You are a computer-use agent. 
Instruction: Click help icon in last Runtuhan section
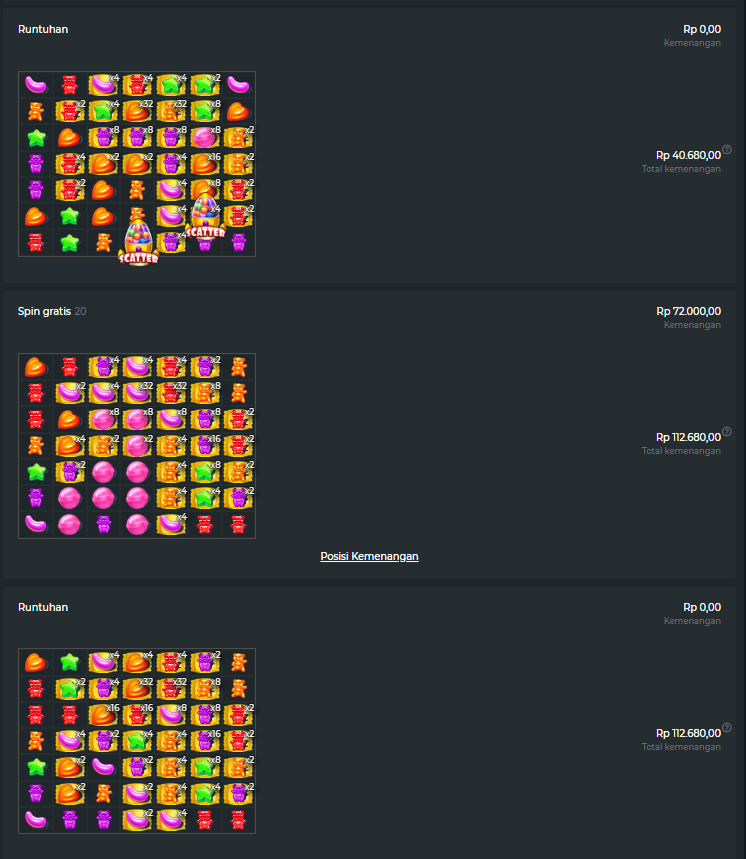point(726,728)
